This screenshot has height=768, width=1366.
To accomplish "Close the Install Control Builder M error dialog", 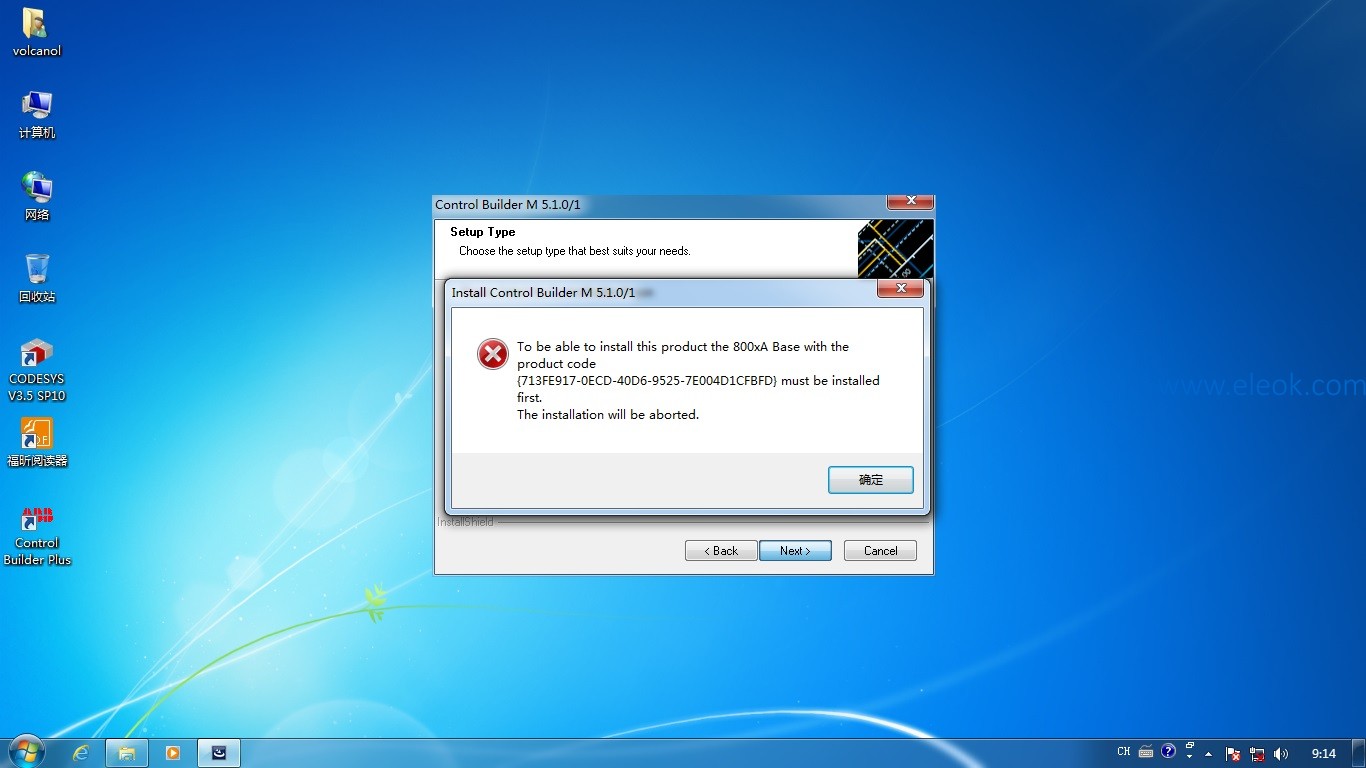I will coord(900,289).
